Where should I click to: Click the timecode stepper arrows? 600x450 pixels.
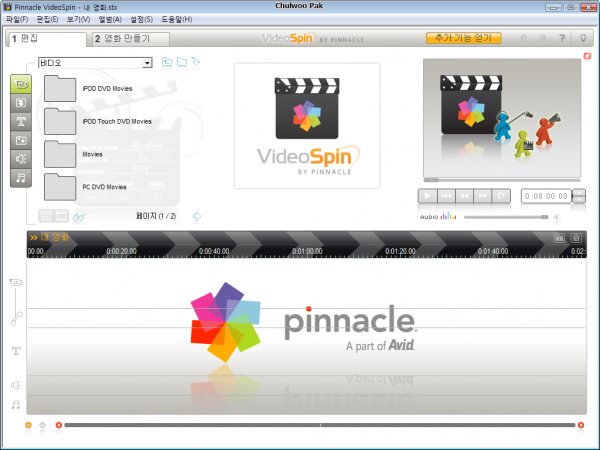(x=579, y=196)
